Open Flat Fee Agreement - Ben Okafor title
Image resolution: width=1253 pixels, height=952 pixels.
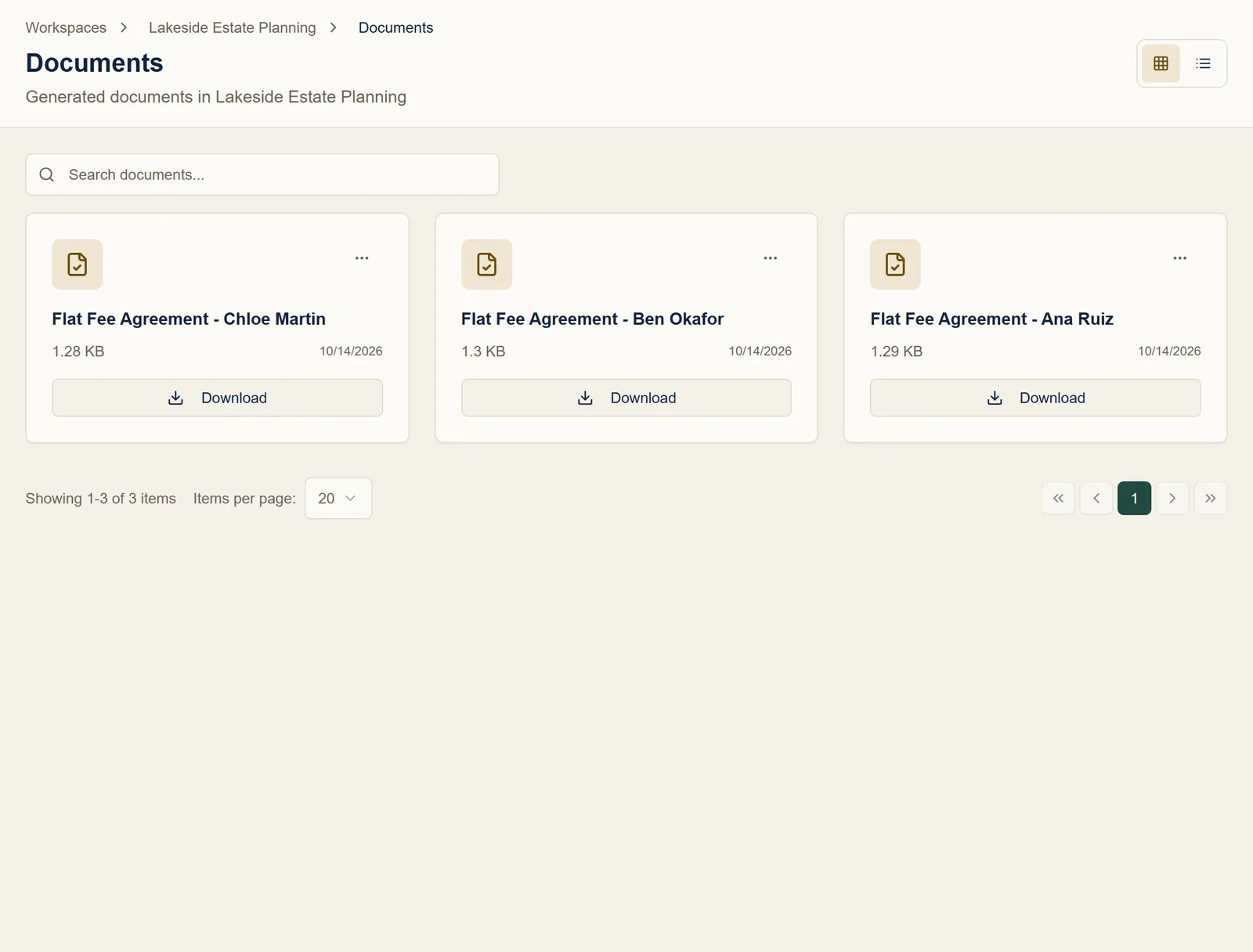click(x=592, y=319)
